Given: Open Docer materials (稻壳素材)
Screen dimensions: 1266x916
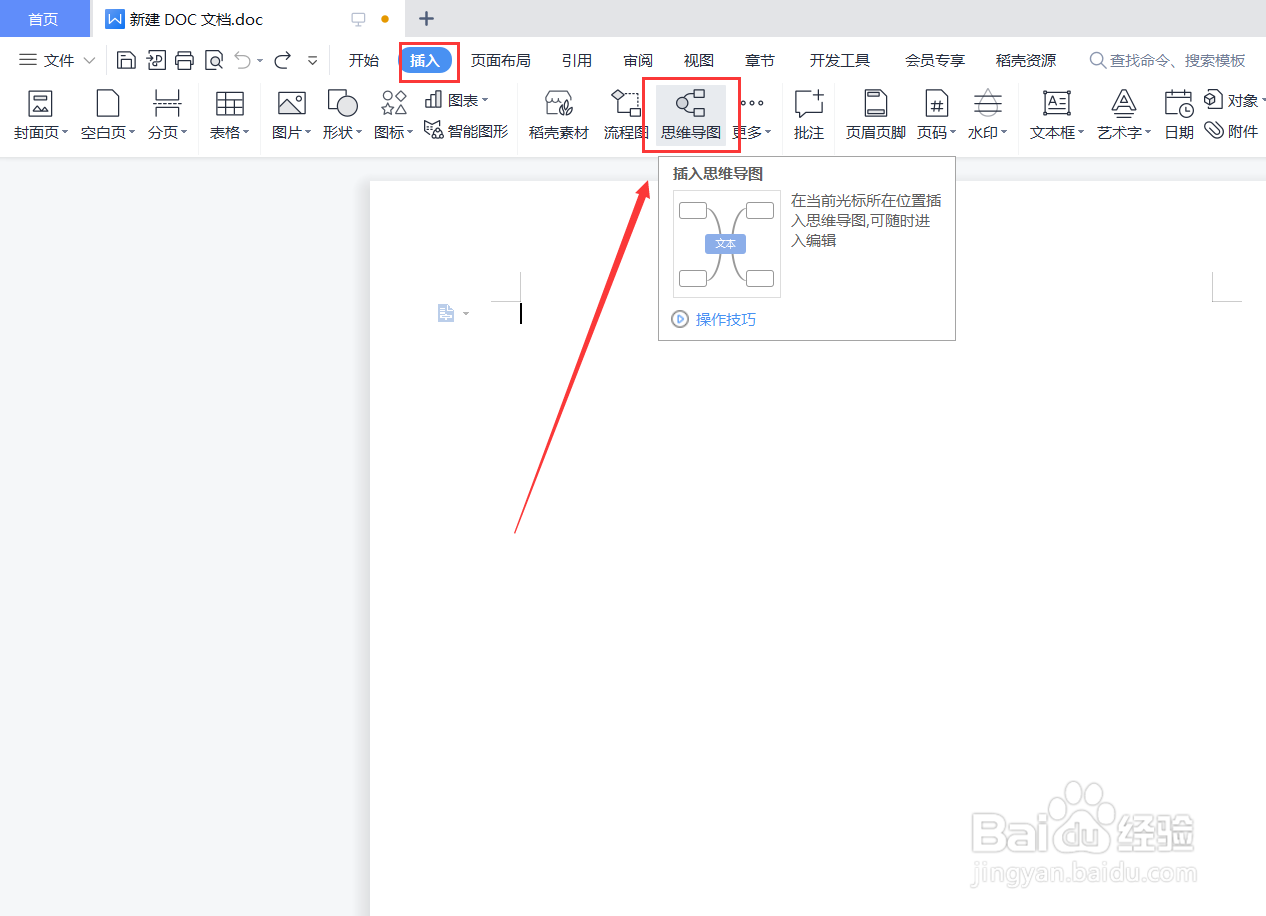Looking at the screenshot, I should click(559, 115).
